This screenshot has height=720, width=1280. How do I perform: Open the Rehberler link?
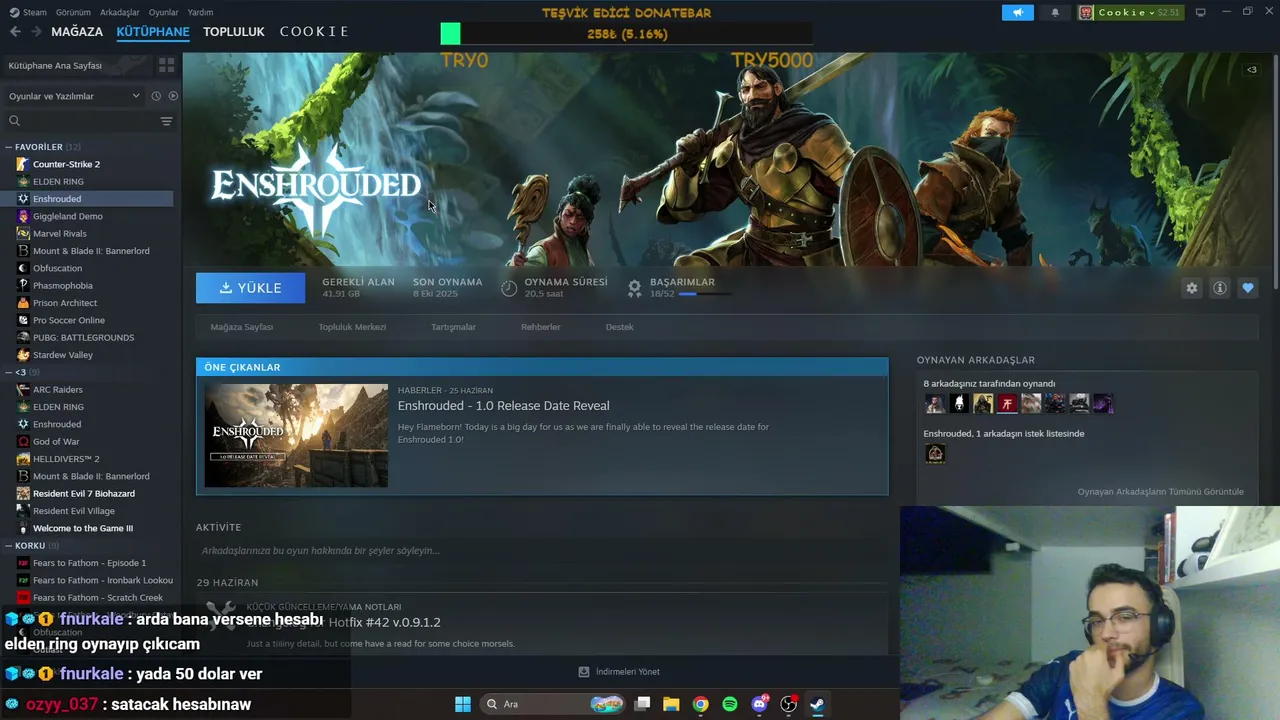pyautogui.click(x=541, y=327)
